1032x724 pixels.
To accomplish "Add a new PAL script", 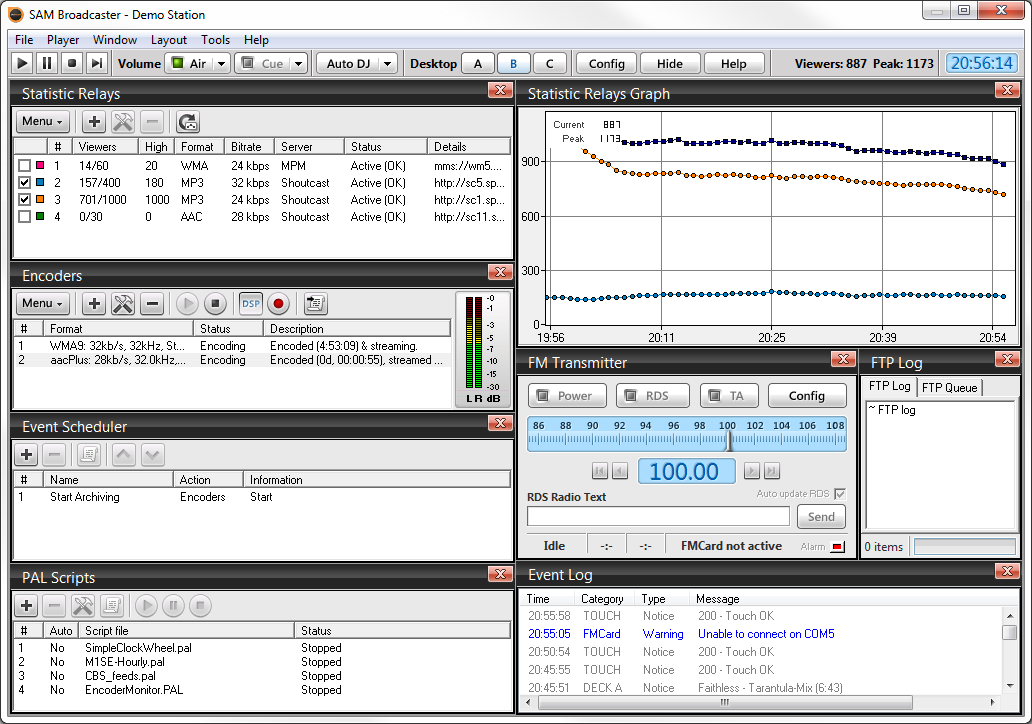I will coord(27,606).
